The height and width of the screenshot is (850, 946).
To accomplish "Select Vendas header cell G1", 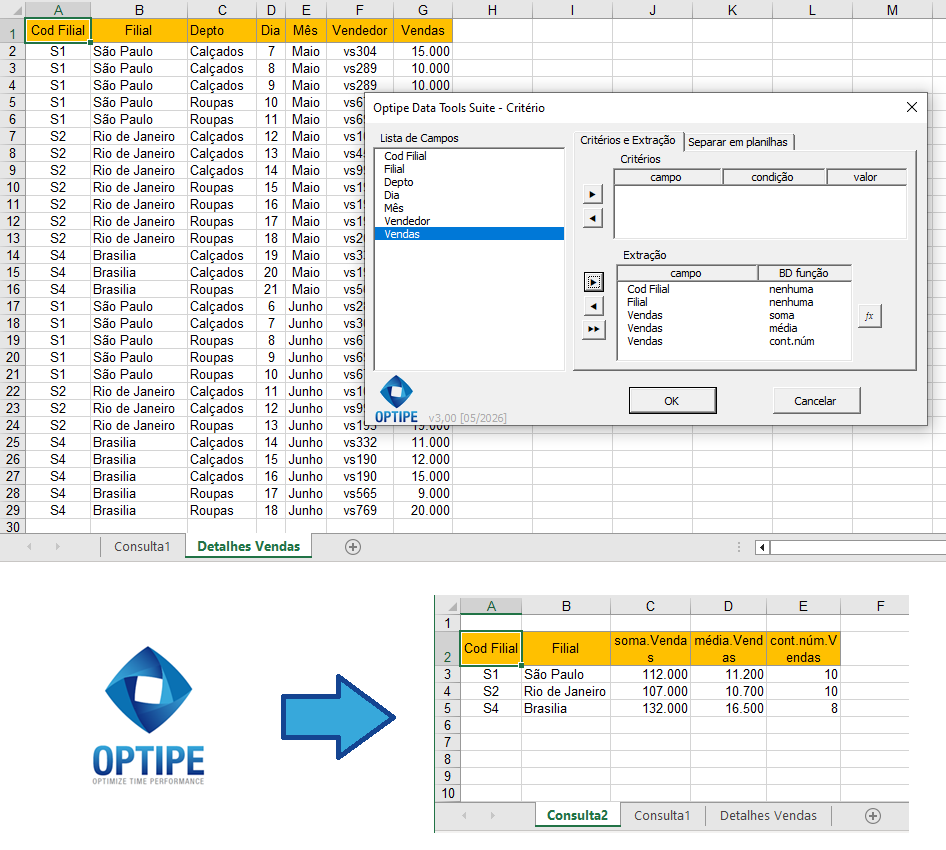I will [x=423, y=30].
